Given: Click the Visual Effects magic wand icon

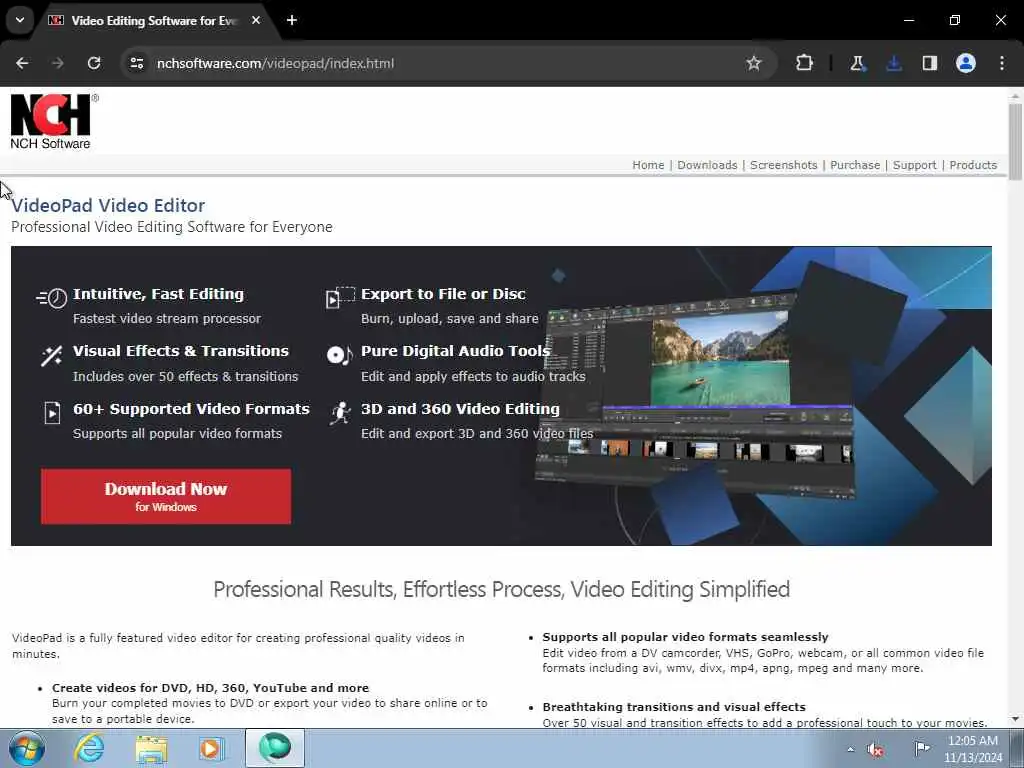Looking at the screenshot, I should 52,356.
